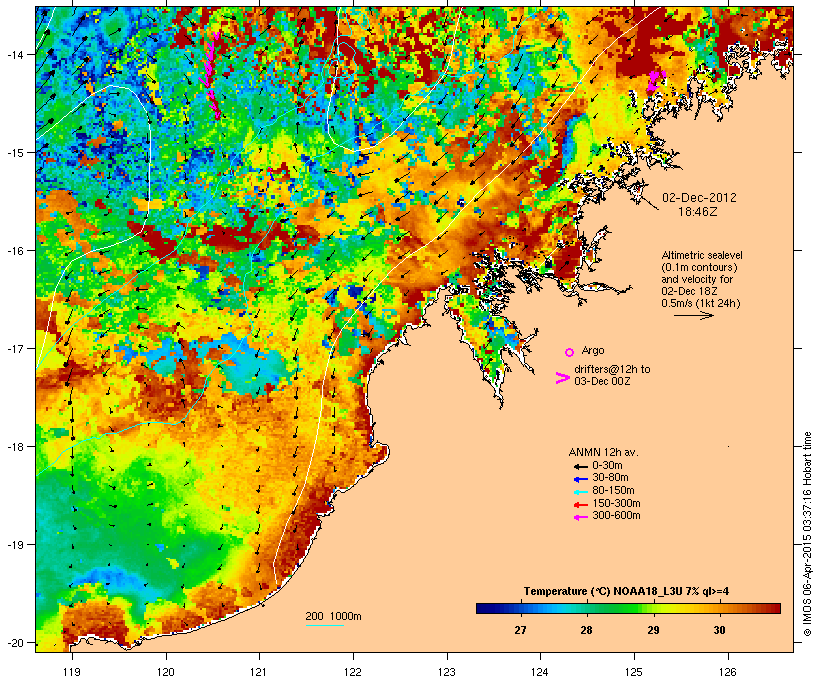
Task: Click the longitude label 121
Action: 259,672
